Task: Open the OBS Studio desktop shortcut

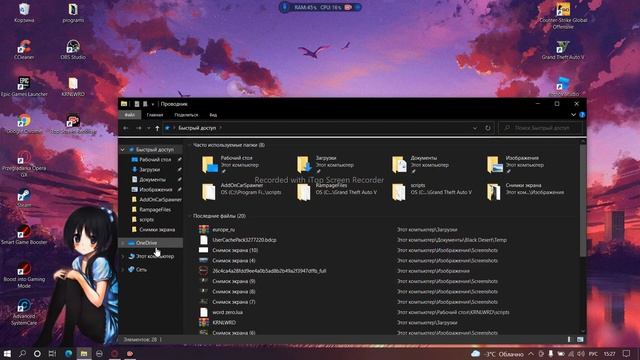Action: coord(73,49)
